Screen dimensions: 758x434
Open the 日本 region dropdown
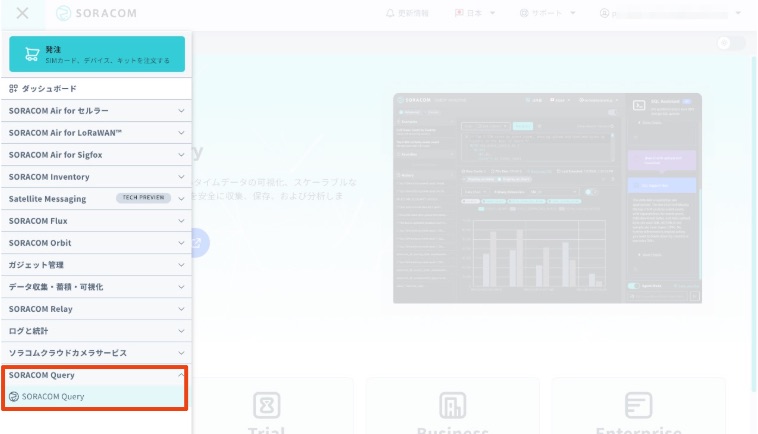(x=475, y=13)
